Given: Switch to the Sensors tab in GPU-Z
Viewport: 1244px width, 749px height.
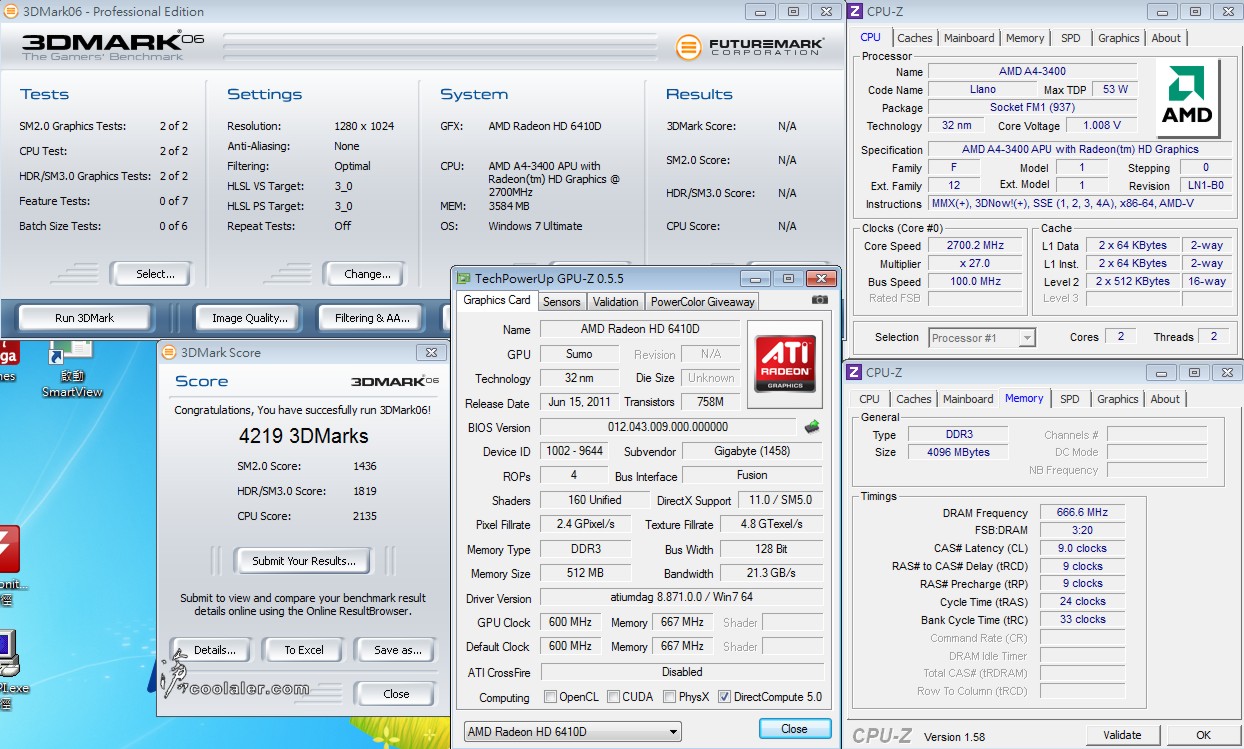Looking at the screenshot, I should pos(561,301).
